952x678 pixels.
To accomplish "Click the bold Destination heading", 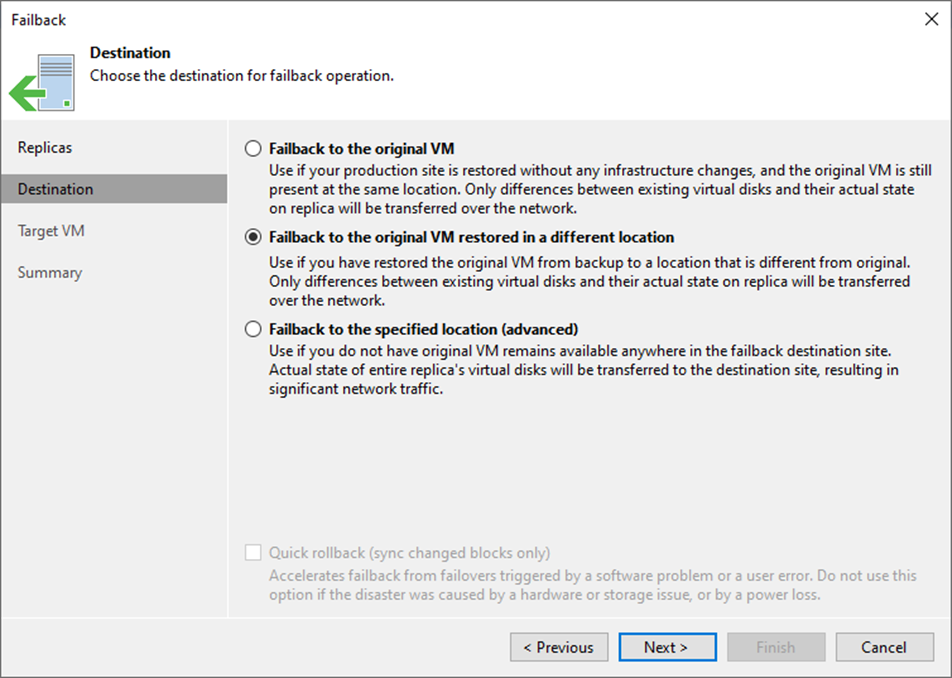I will 130,53.
